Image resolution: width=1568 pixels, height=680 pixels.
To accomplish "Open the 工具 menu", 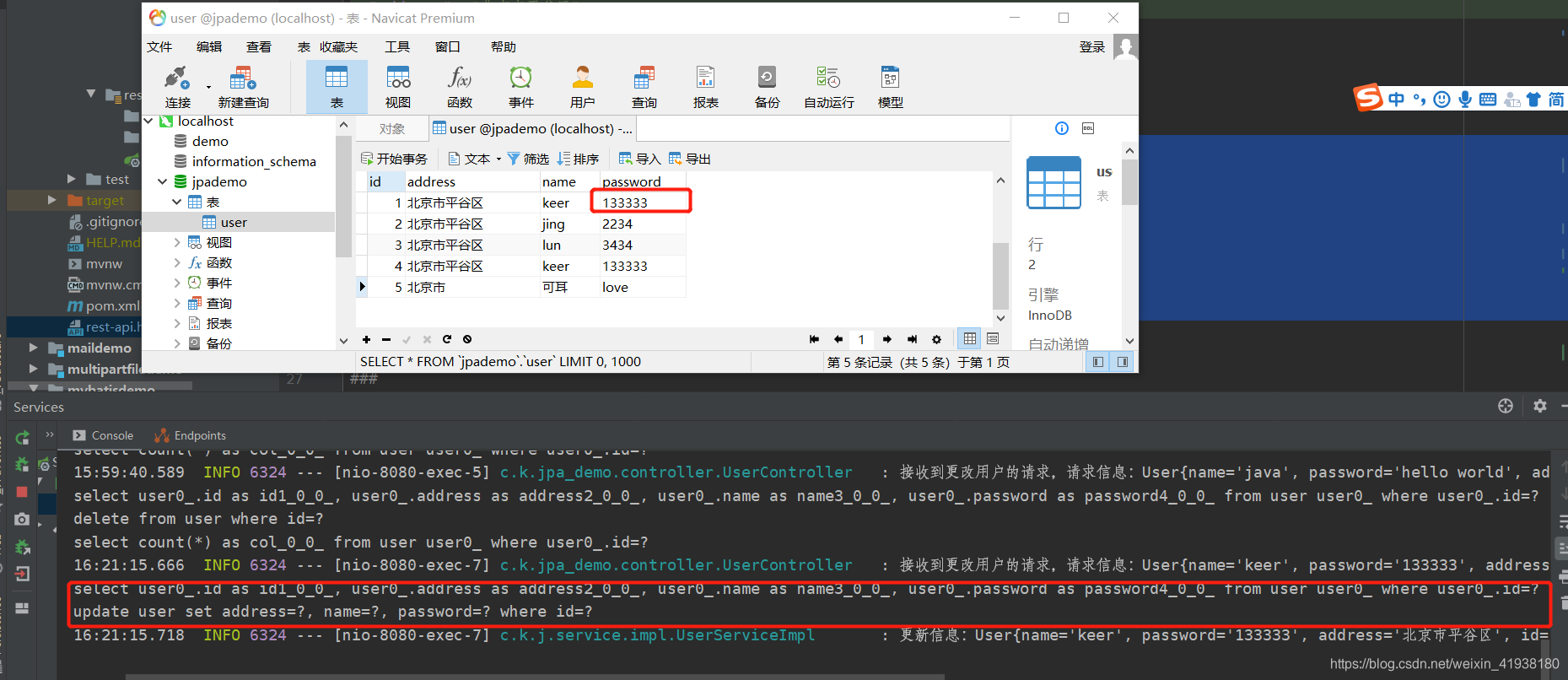I will [397, 47].
